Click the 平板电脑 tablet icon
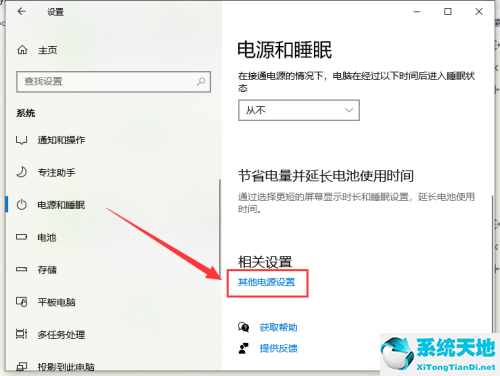Image resolution: width=500 pixels, height=376 pixels. pyautogui.click(x=22, y=302)
